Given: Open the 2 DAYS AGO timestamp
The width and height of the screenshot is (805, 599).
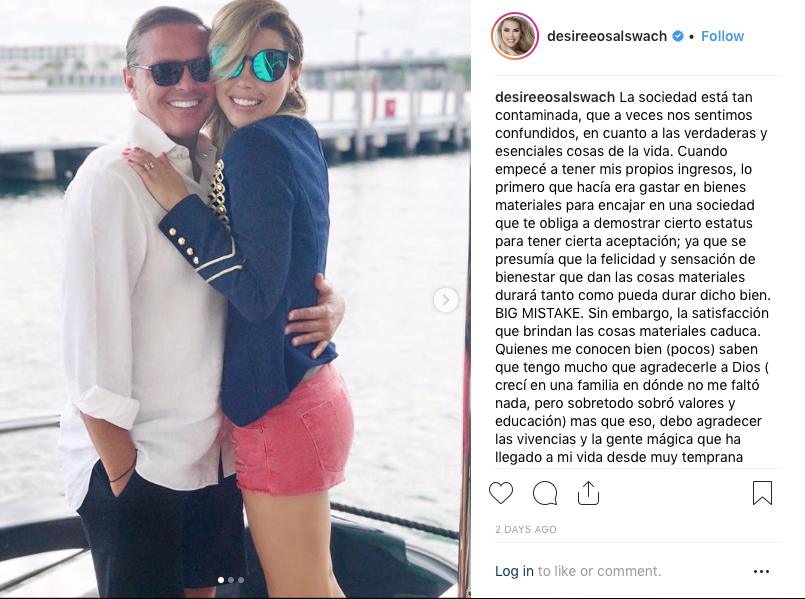Looking at the screenshot, I should (x=526, y=529).
